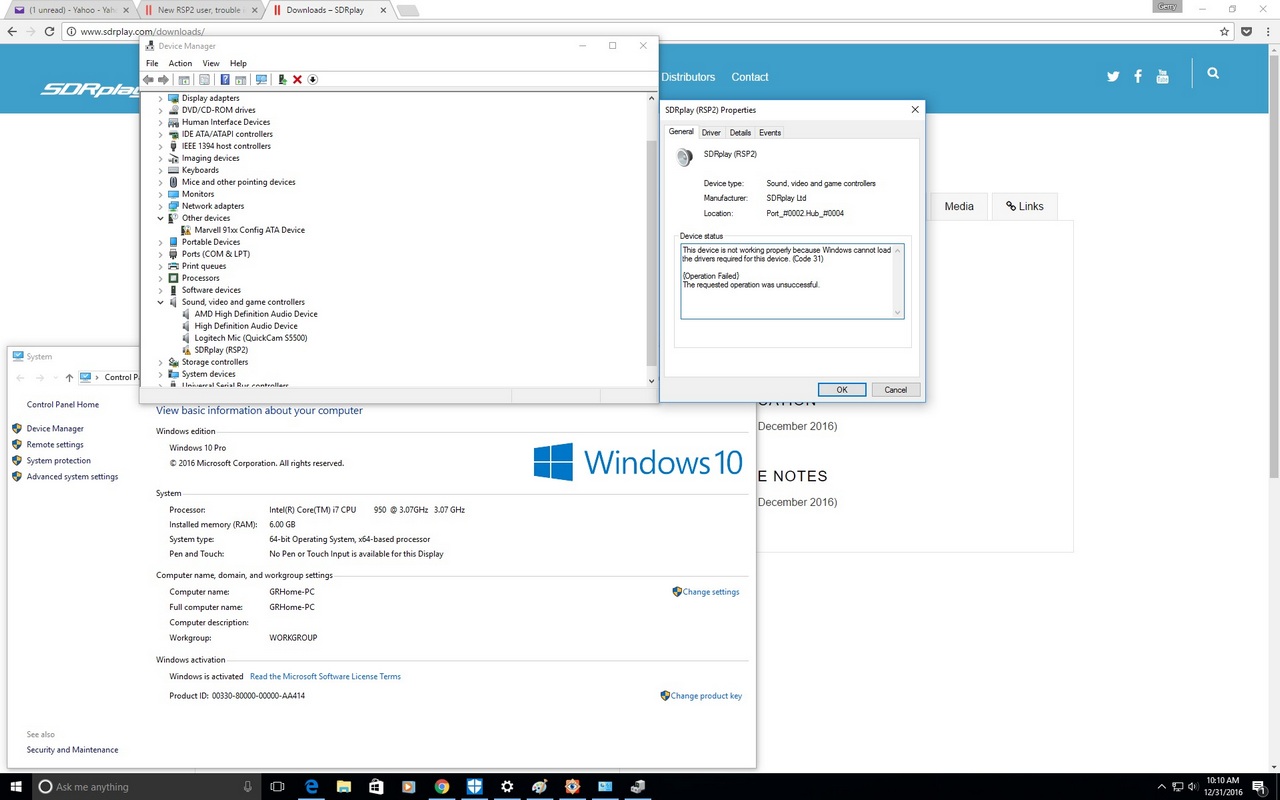Viewport: 1280px width, 800px height.
Task: Expand the Storage controllers node
Action: tap(160, 362)
